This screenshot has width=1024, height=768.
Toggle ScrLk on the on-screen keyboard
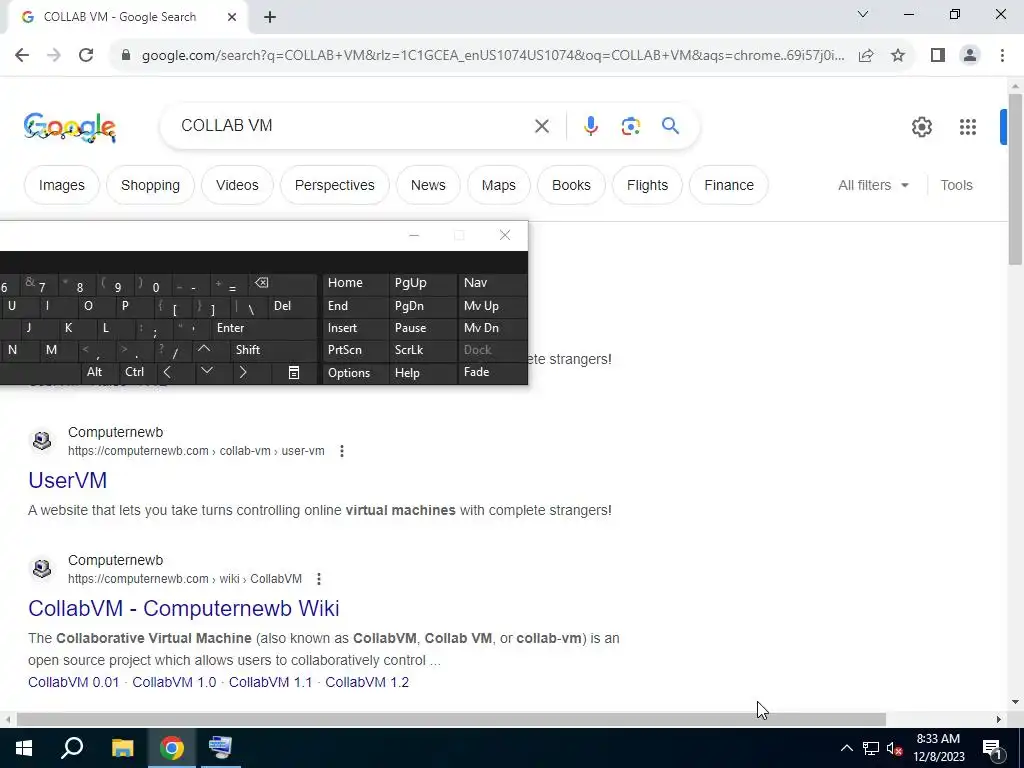(x=422, y=350)
